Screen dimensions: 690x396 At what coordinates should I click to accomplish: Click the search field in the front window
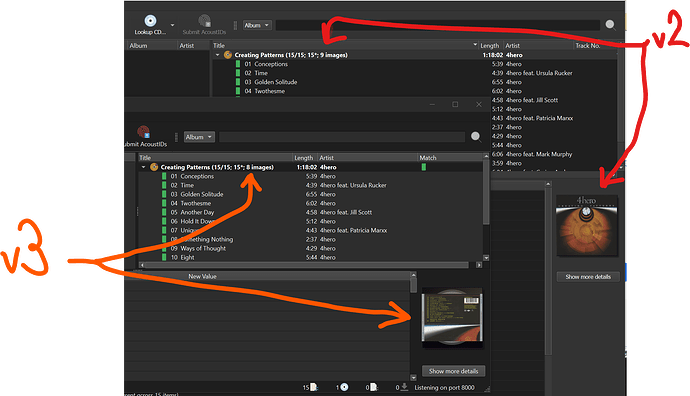341,137
